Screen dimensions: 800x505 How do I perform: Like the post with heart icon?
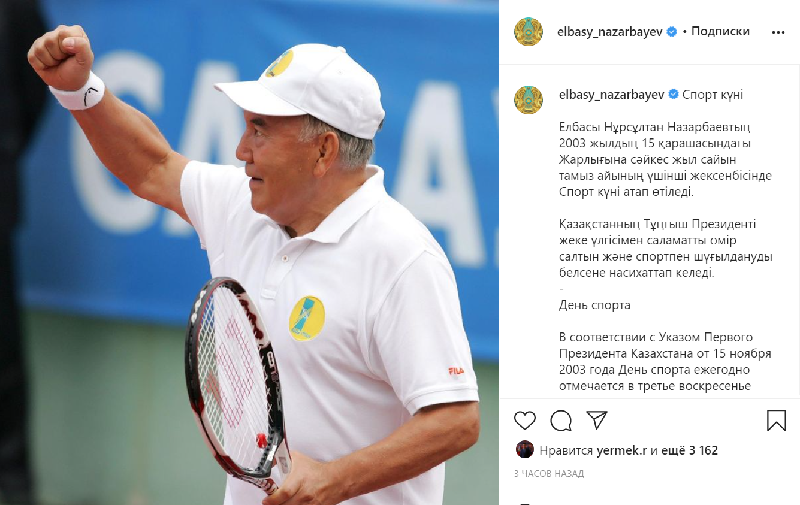coord(524,421)
